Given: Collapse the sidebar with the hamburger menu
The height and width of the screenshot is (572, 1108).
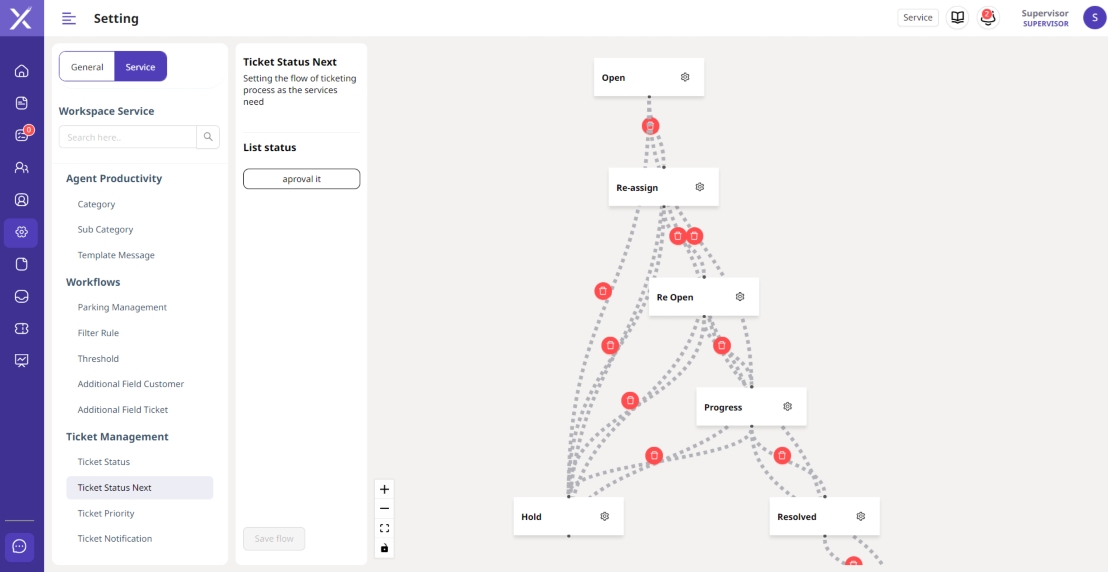Looking at the screenshot, I should coord(69,18).
